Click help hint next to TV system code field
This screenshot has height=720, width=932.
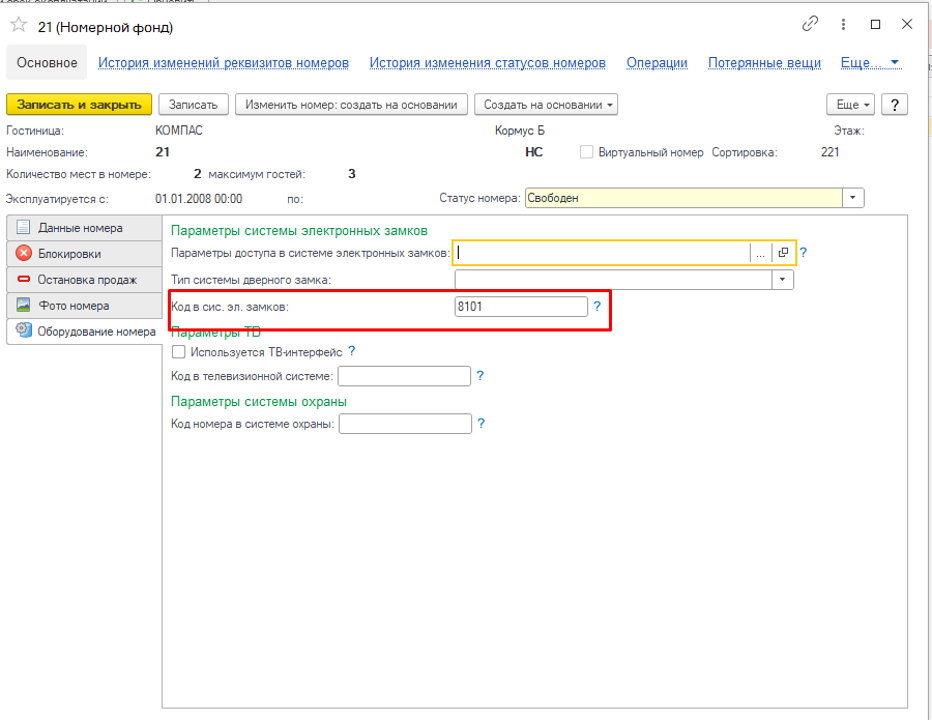click(x=480, y=376)
